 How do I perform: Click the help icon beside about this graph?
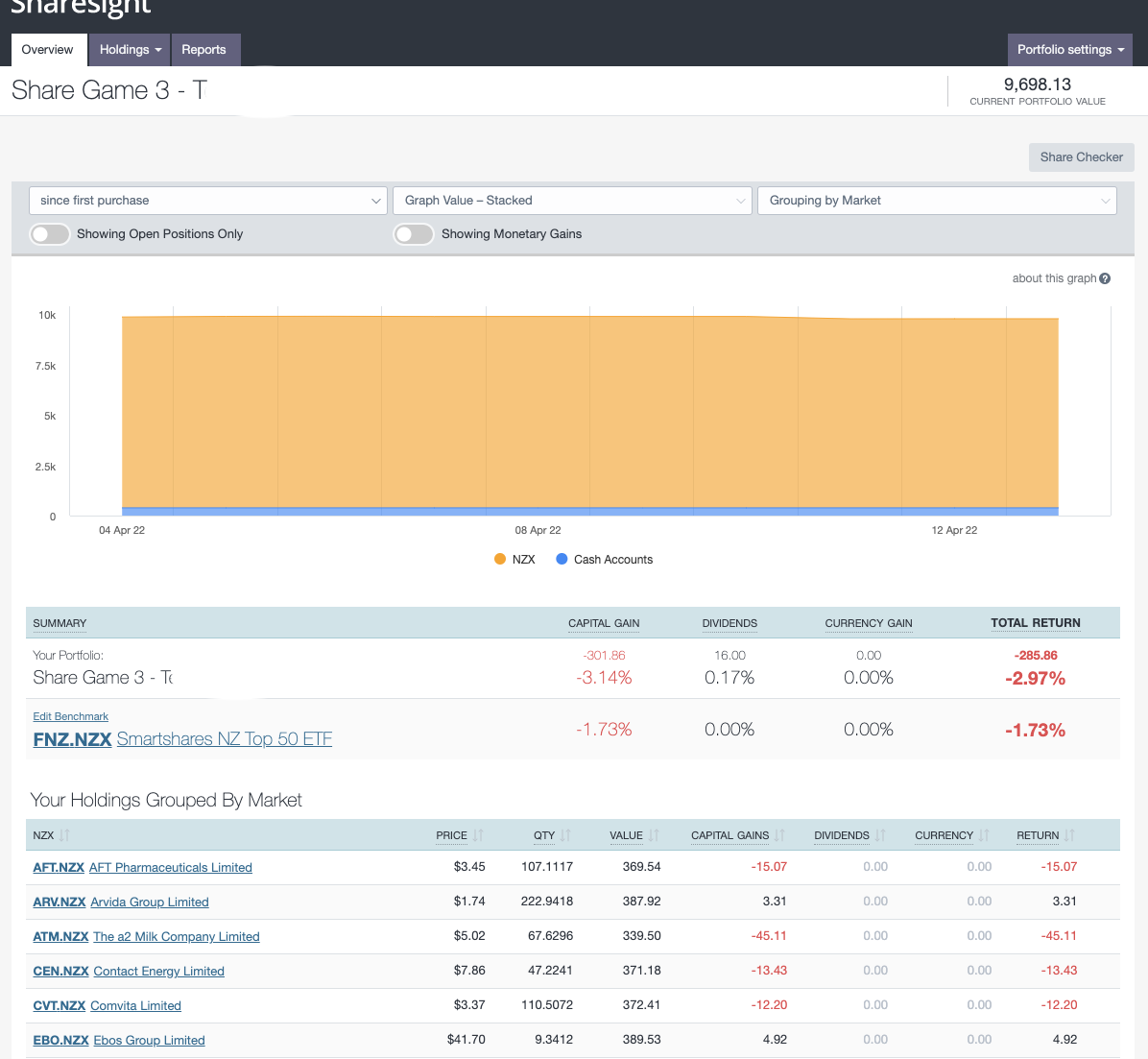point(1105,278)
